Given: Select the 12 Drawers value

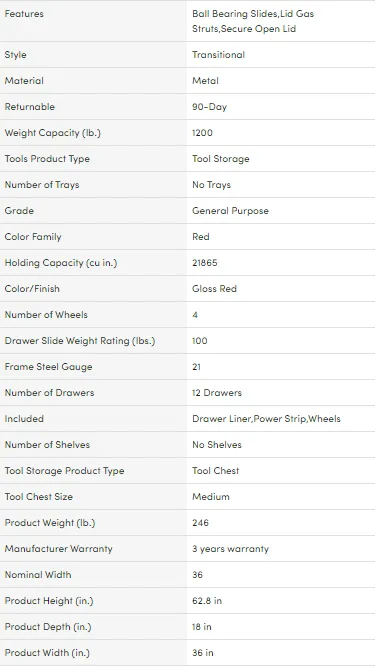Looking at the screenshot, I should pos(217,393).
